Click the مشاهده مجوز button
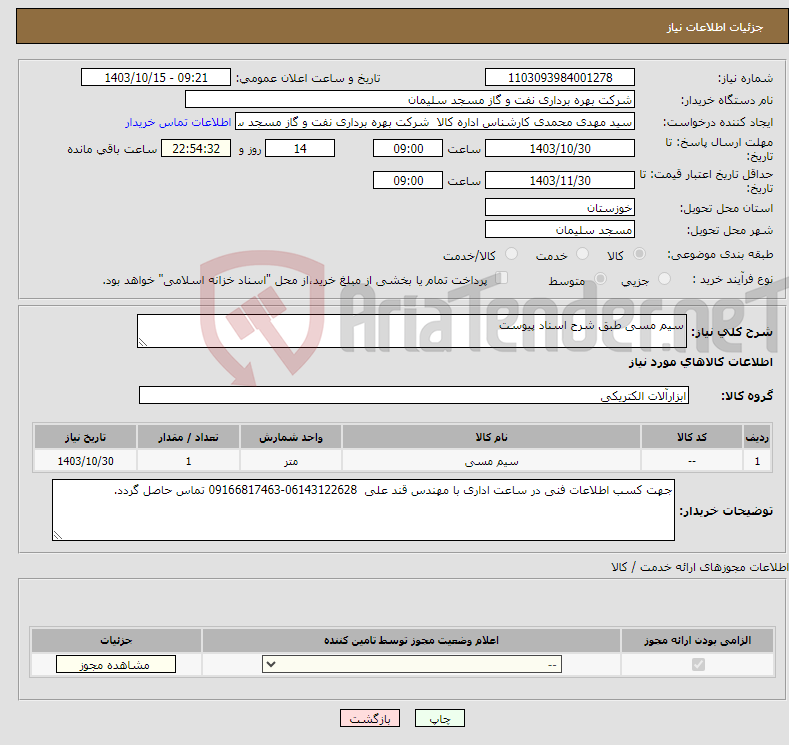 [116, 665]
